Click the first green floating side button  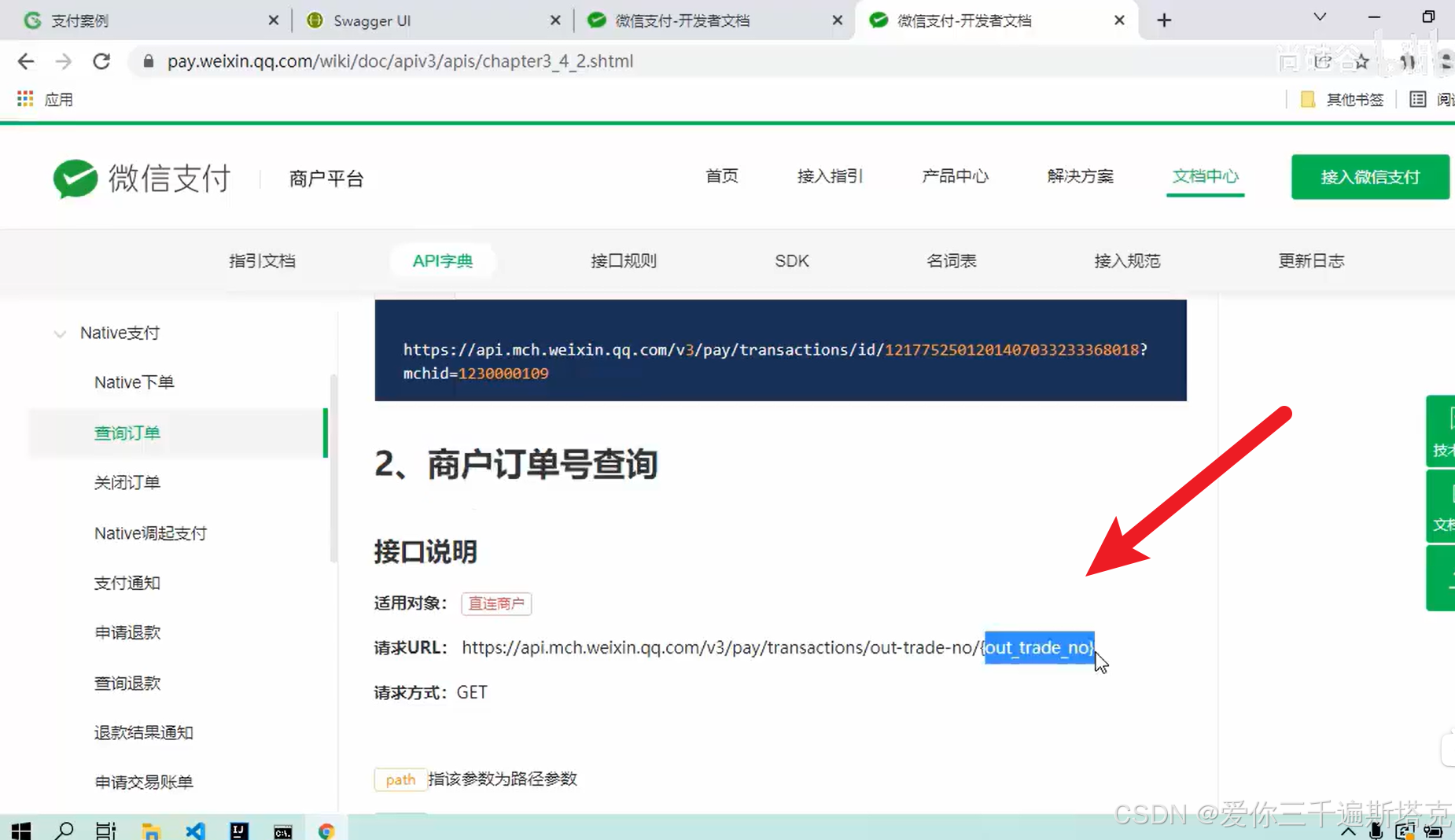coord(1441,431)
